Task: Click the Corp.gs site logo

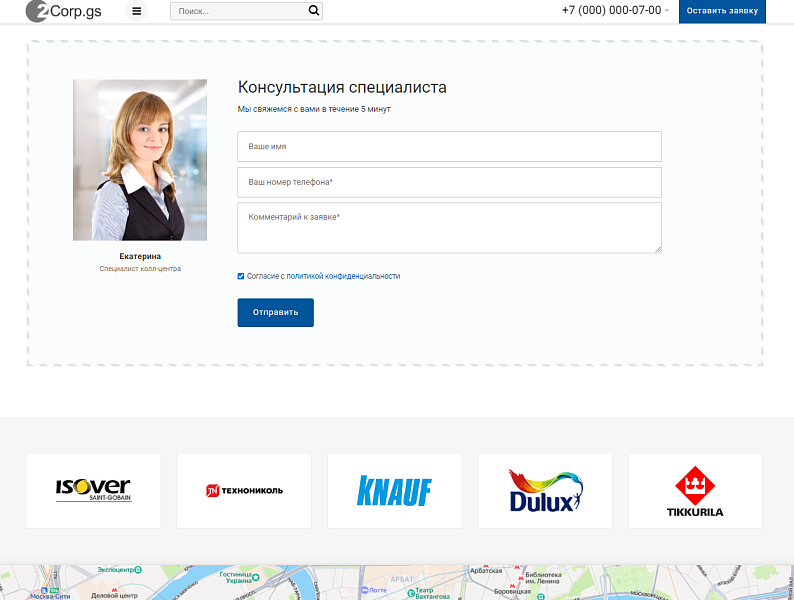Action: (63, 11)
